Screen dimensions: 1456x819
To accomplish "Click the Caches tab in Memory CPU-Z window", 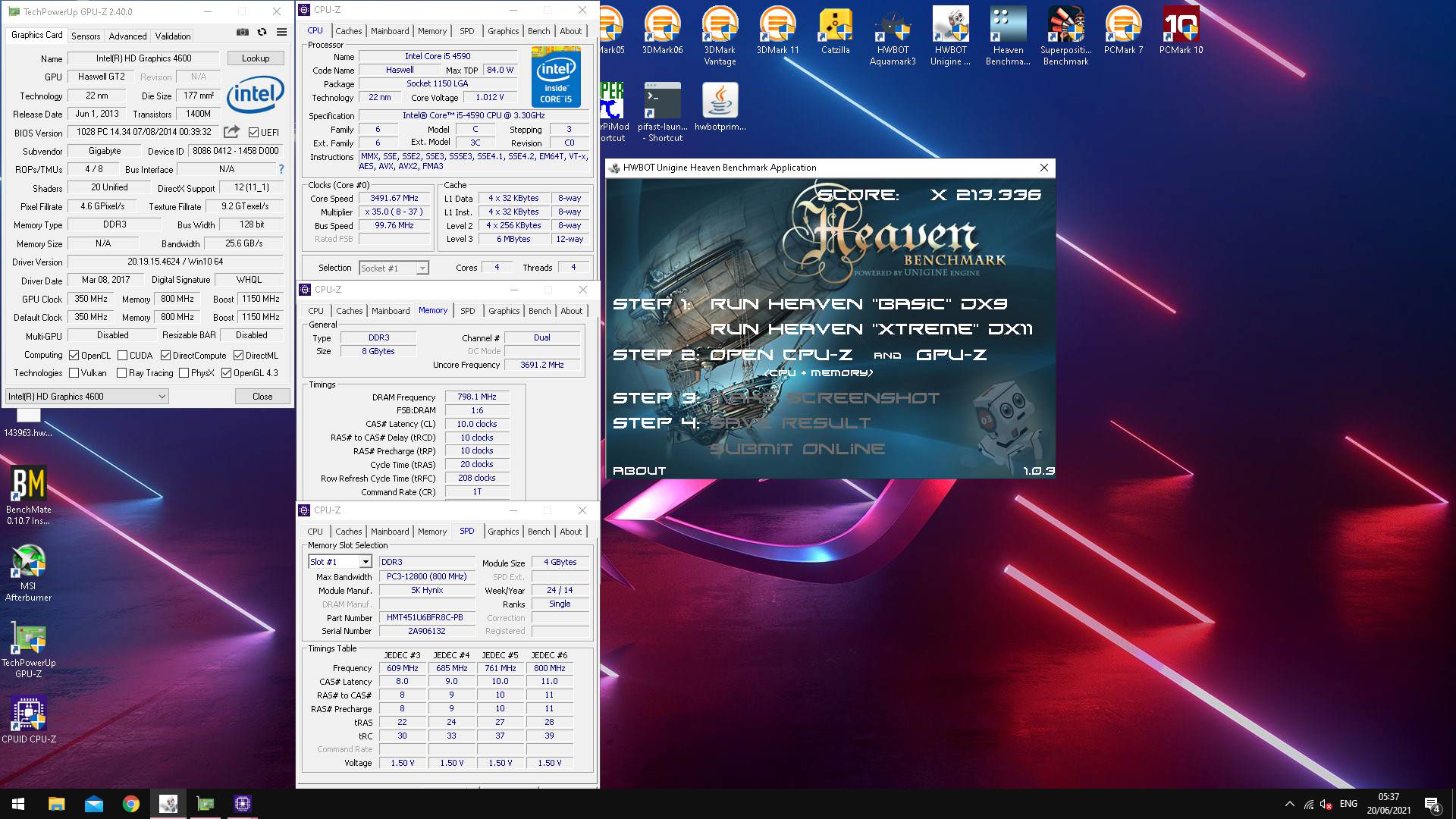I will (x=349, y=311).
